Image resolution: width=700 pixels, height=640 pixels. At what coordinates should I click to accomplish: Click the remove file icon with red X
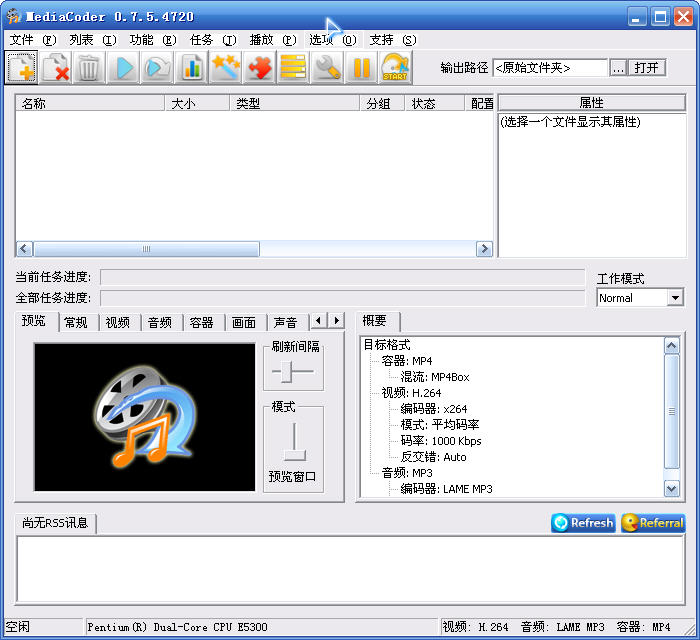tap(56, 68)
